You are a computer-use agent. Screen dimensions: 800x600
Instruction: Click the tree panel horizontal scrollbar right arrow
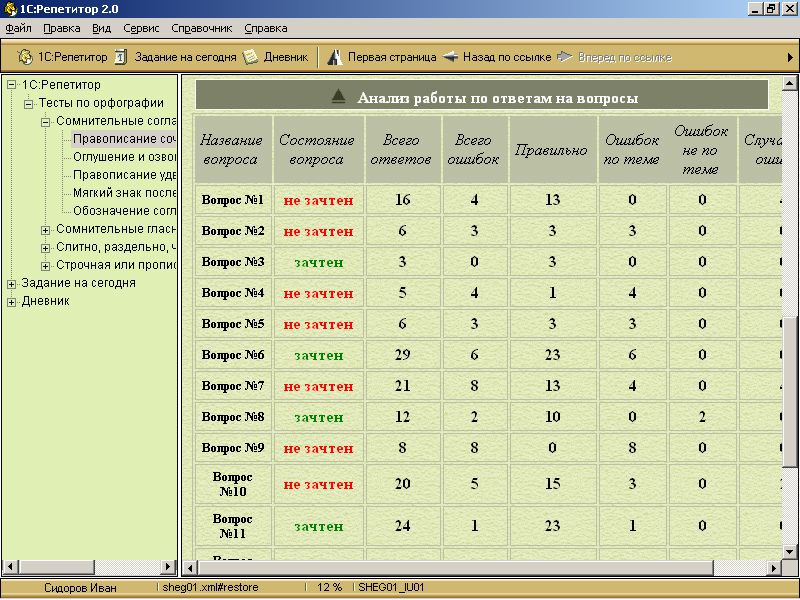[x=169, y=567]
